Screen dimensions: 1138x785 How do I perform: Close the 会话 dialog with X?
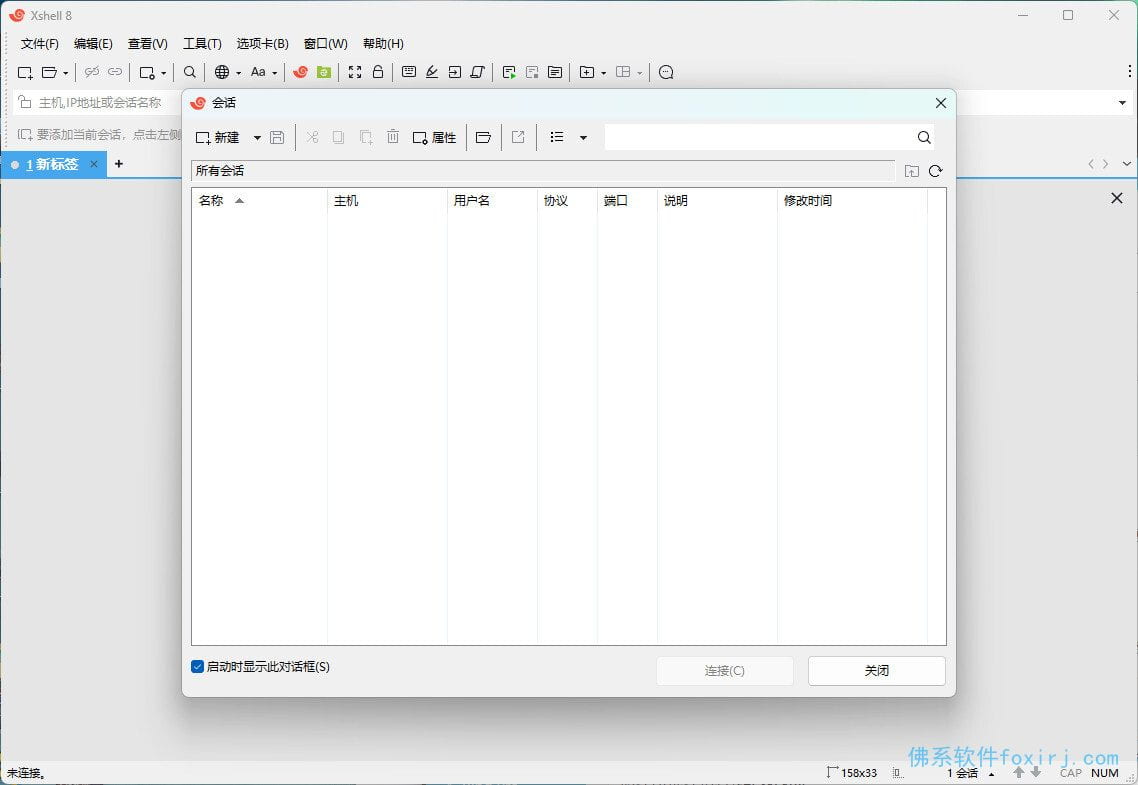click(x=941, y=103)
